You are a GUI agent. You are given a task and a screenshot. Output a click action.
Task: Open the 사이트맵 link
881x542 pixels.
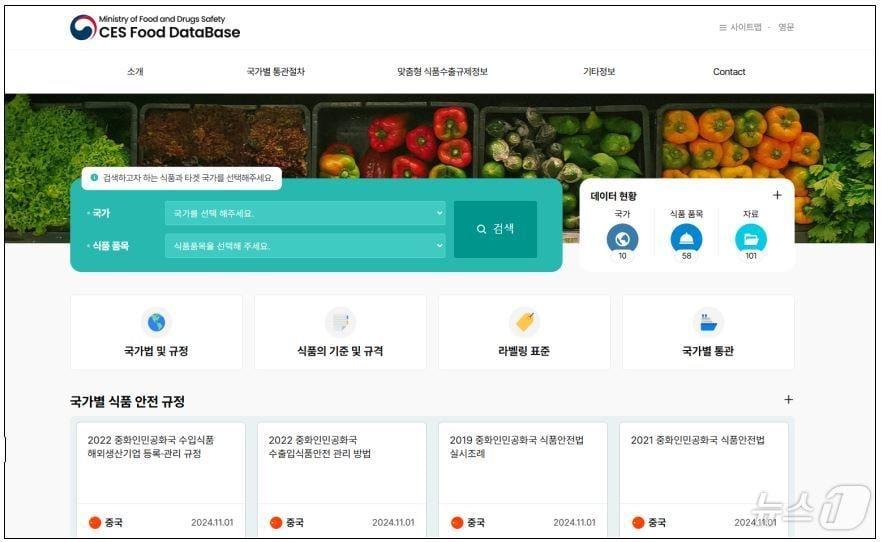point(740,27)
